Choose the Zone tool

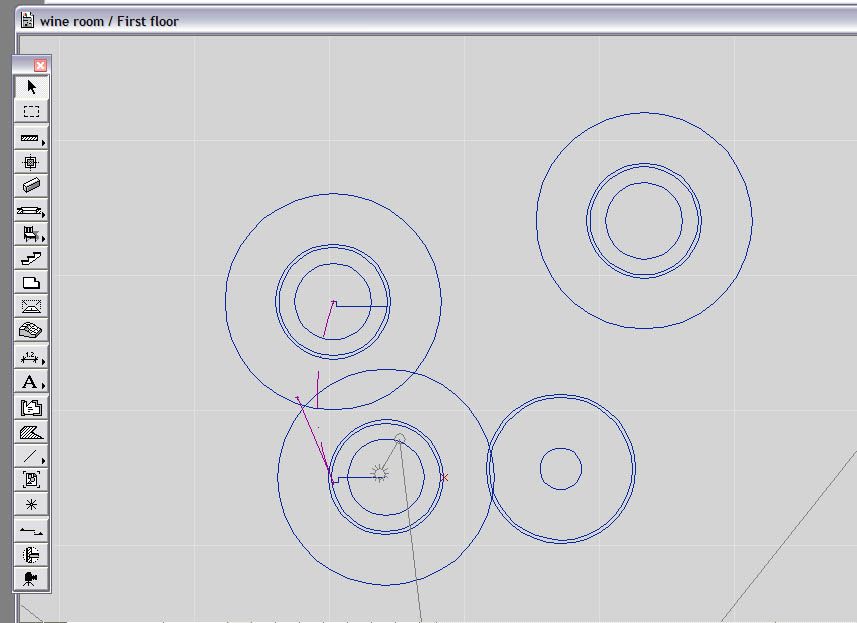tap(31, 407)
